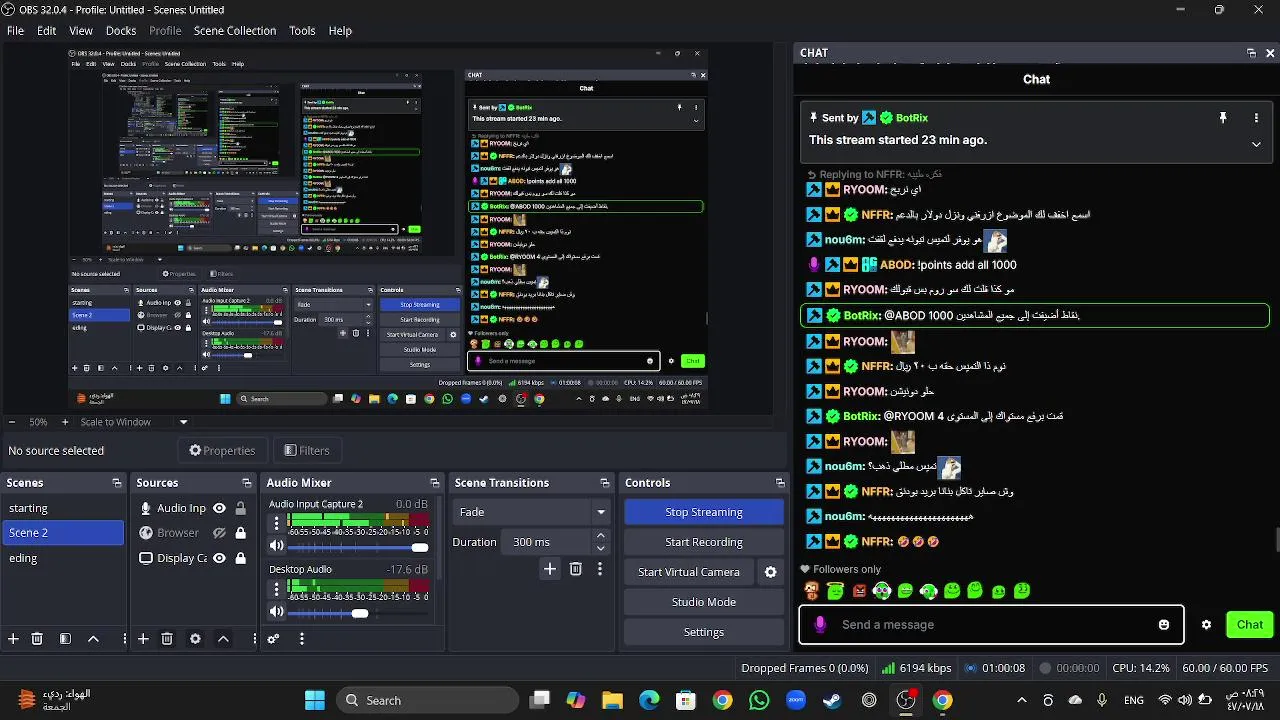Collapse pinned message with chevron
Viewport: 1280px width, 720px height.
[1256, 144]
